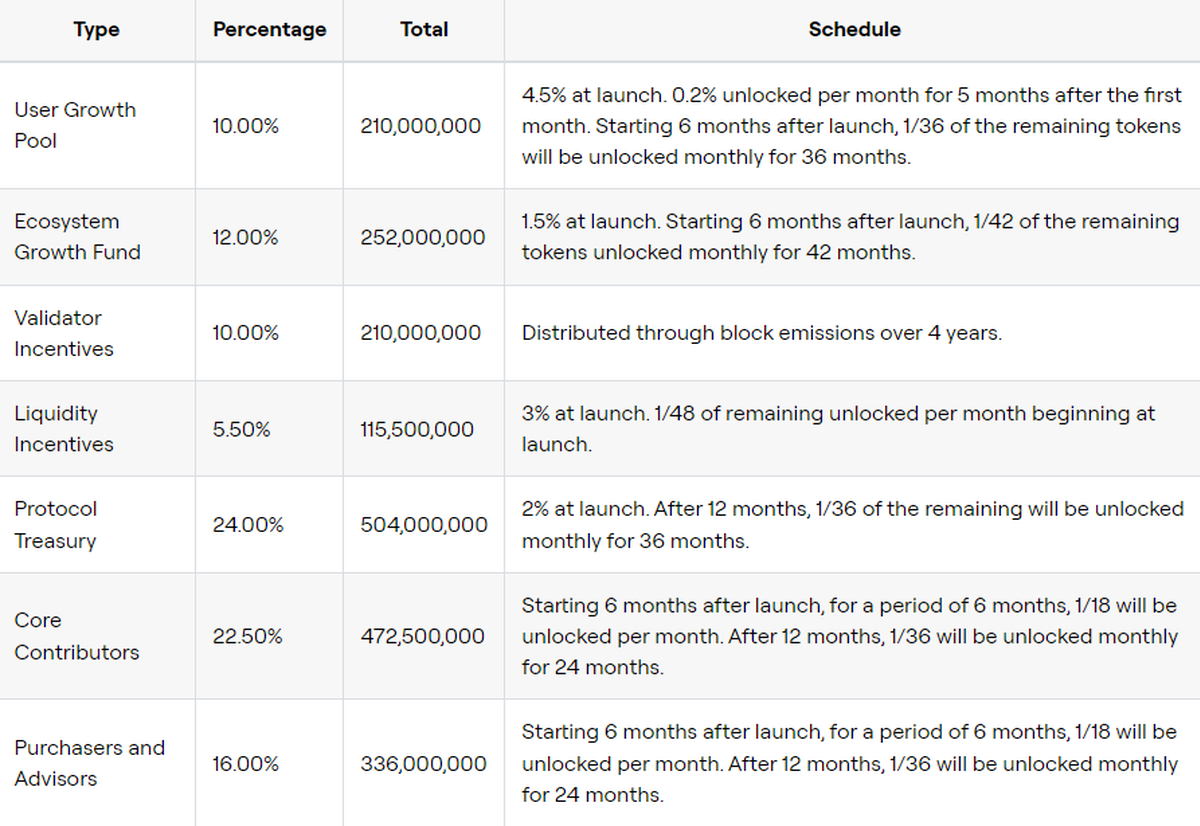Select the Protocol Treasury cell

coord(56,525)
